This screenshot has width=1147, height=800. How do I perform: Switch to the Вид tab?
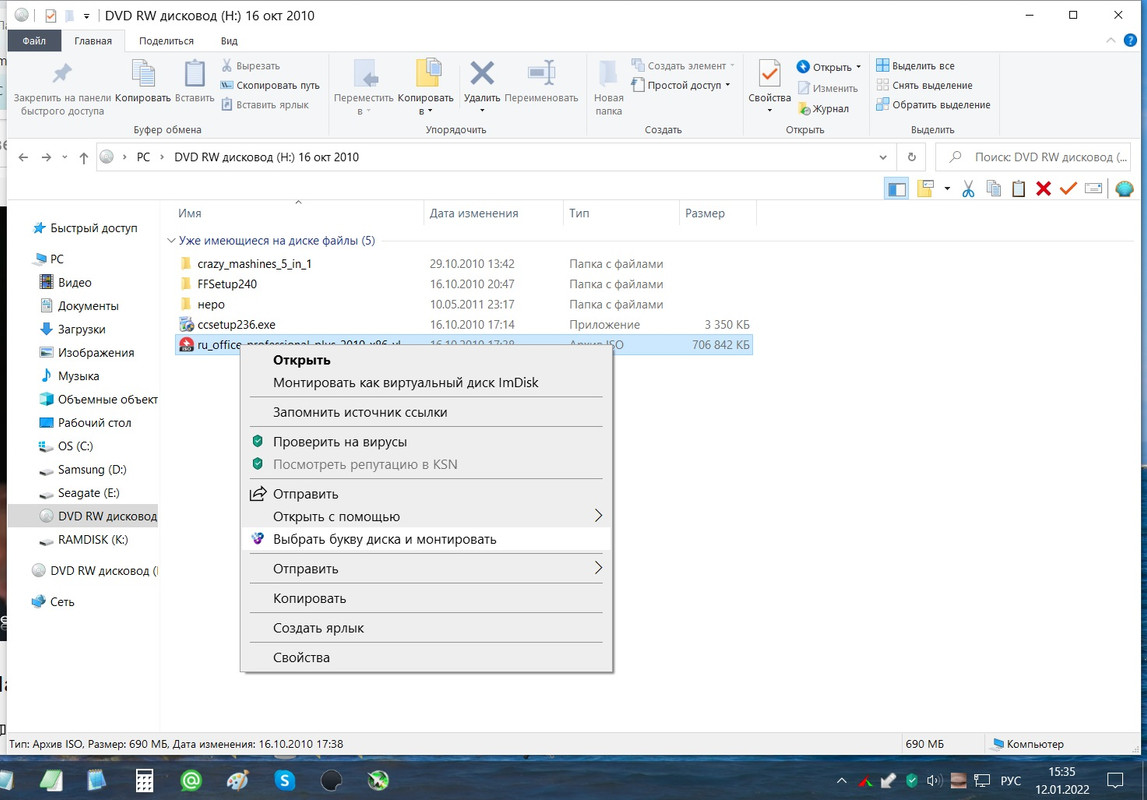(229, 41)
